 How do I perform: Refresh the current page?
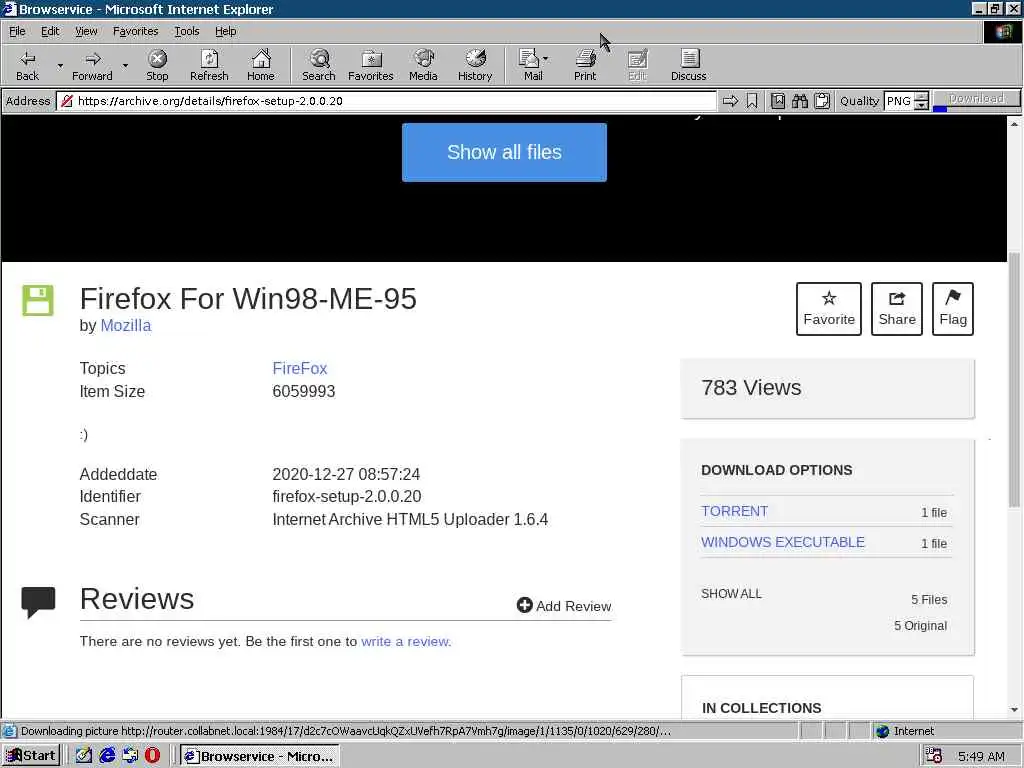tap(209, 65)
